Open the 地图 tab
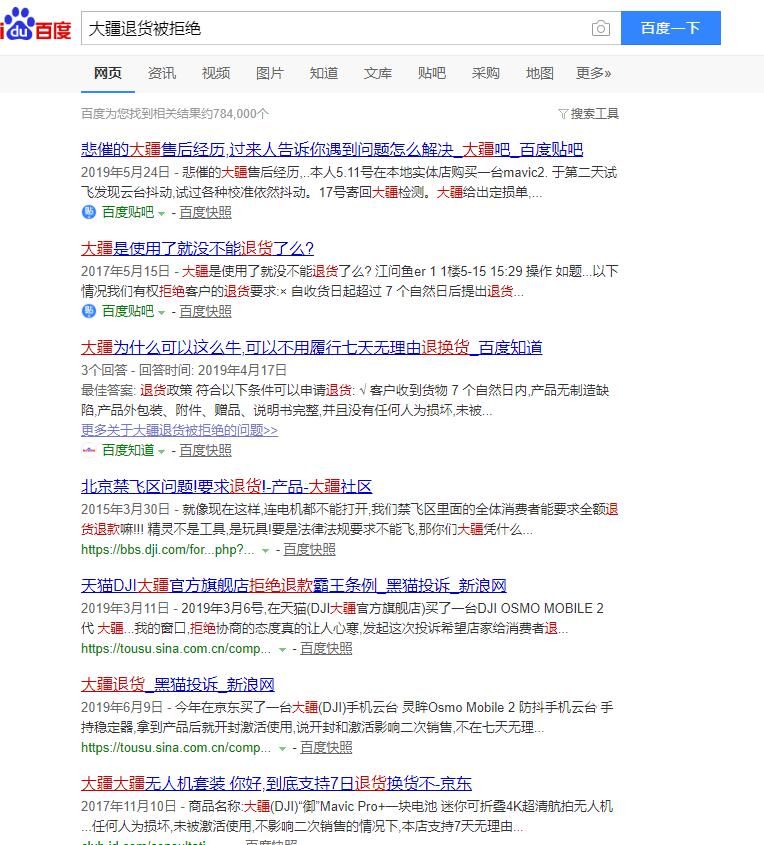 (x=539, y=73)
